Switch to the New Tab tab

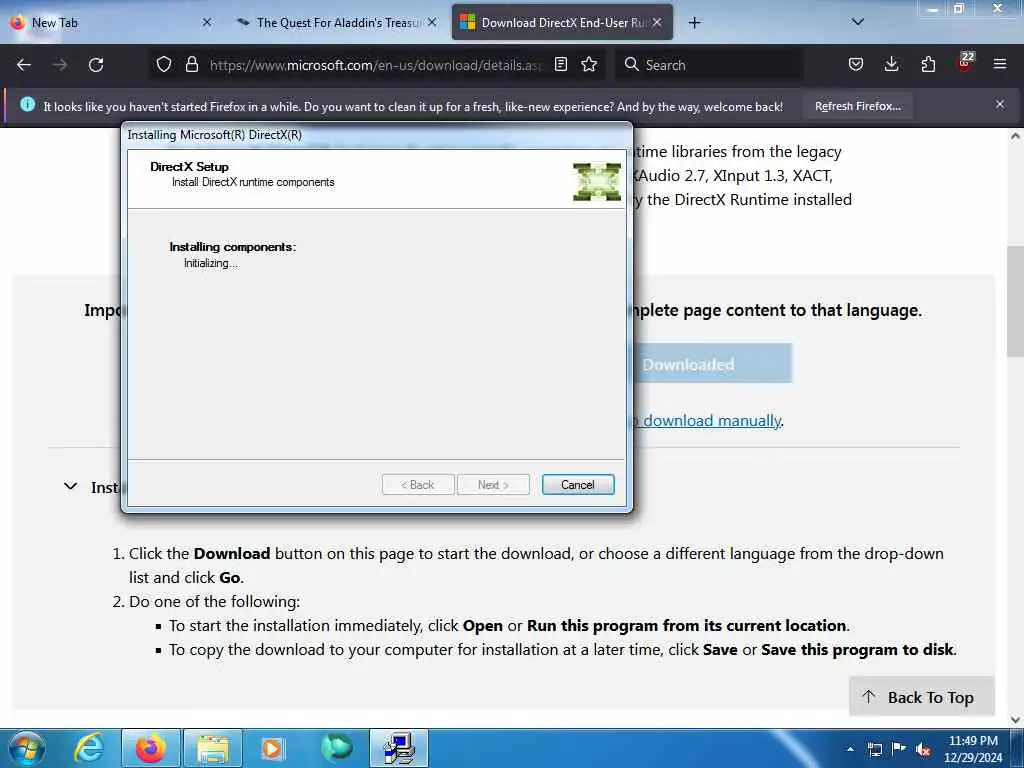click(111, 23)
